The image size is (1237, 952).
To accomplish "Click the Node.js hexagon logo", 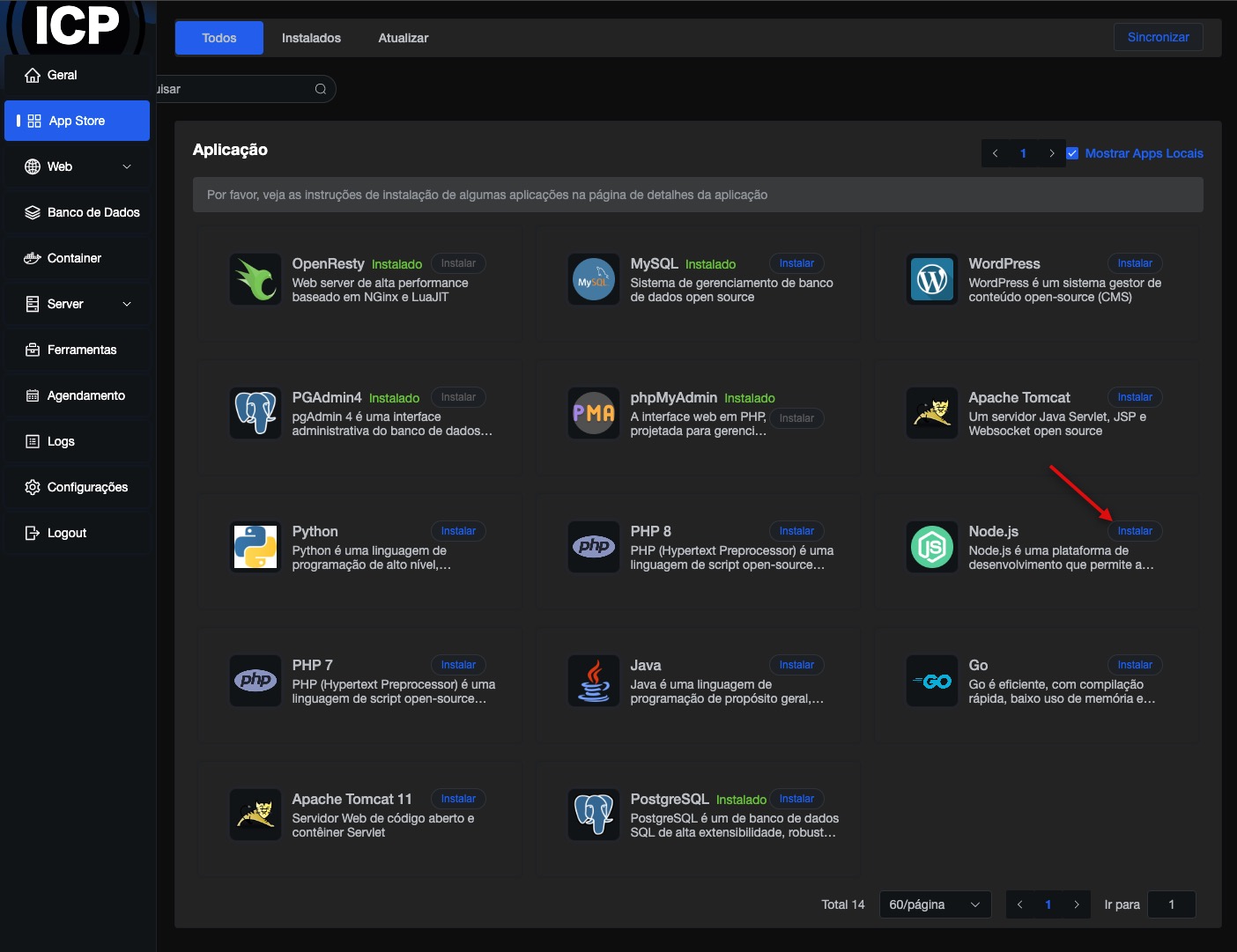I will point(932,547).
